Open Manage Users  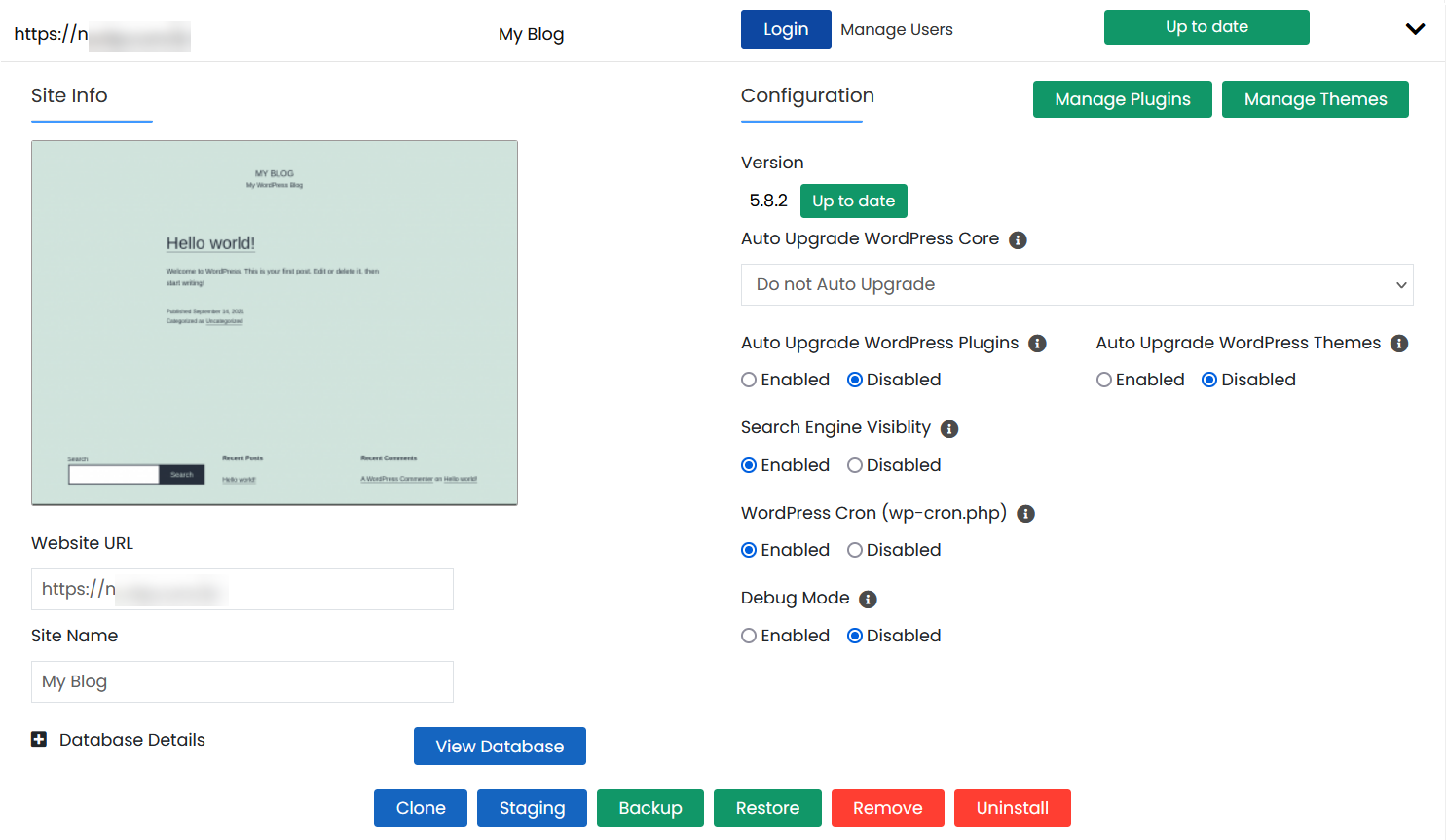point(896,29)
